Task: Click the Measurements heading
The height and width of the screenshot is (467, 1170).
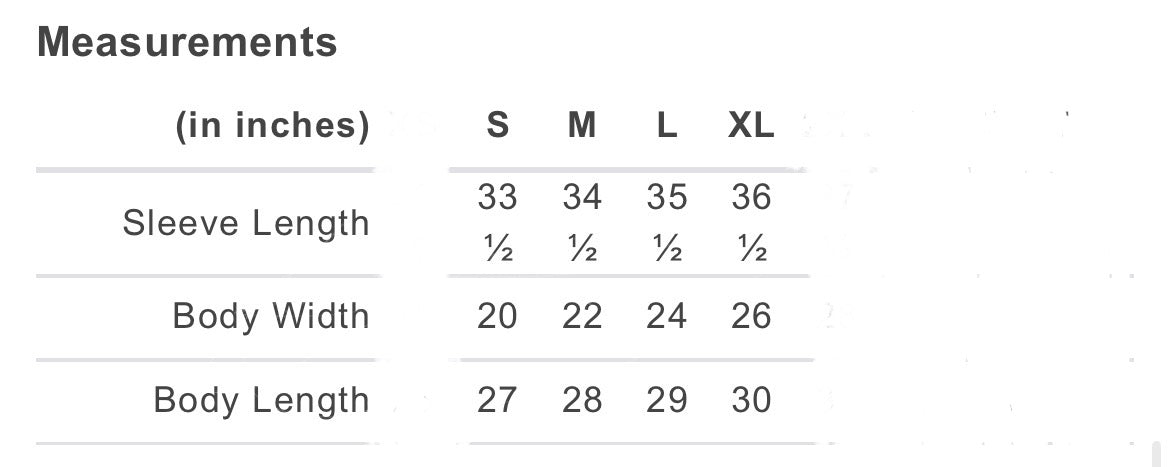Action: (x=187, y=42)
